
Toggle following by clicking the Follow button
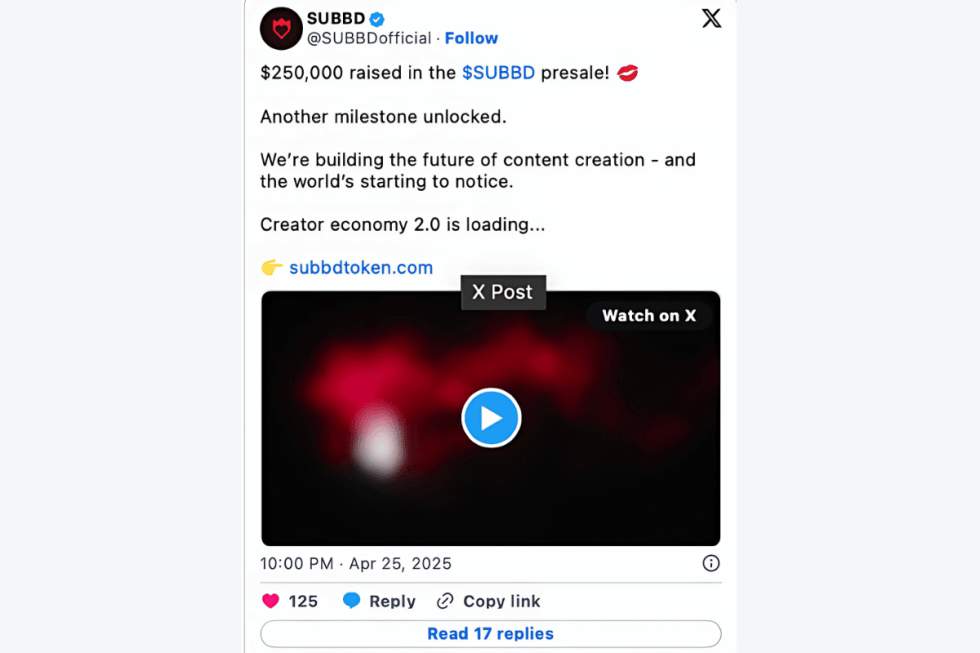tap(471, 38)
